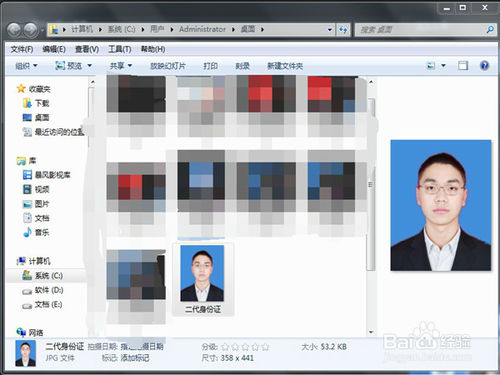The image size is (500, 375).
Task: Open 文档 (E:) drive in sidebar
Action: (x=42, y=304)
